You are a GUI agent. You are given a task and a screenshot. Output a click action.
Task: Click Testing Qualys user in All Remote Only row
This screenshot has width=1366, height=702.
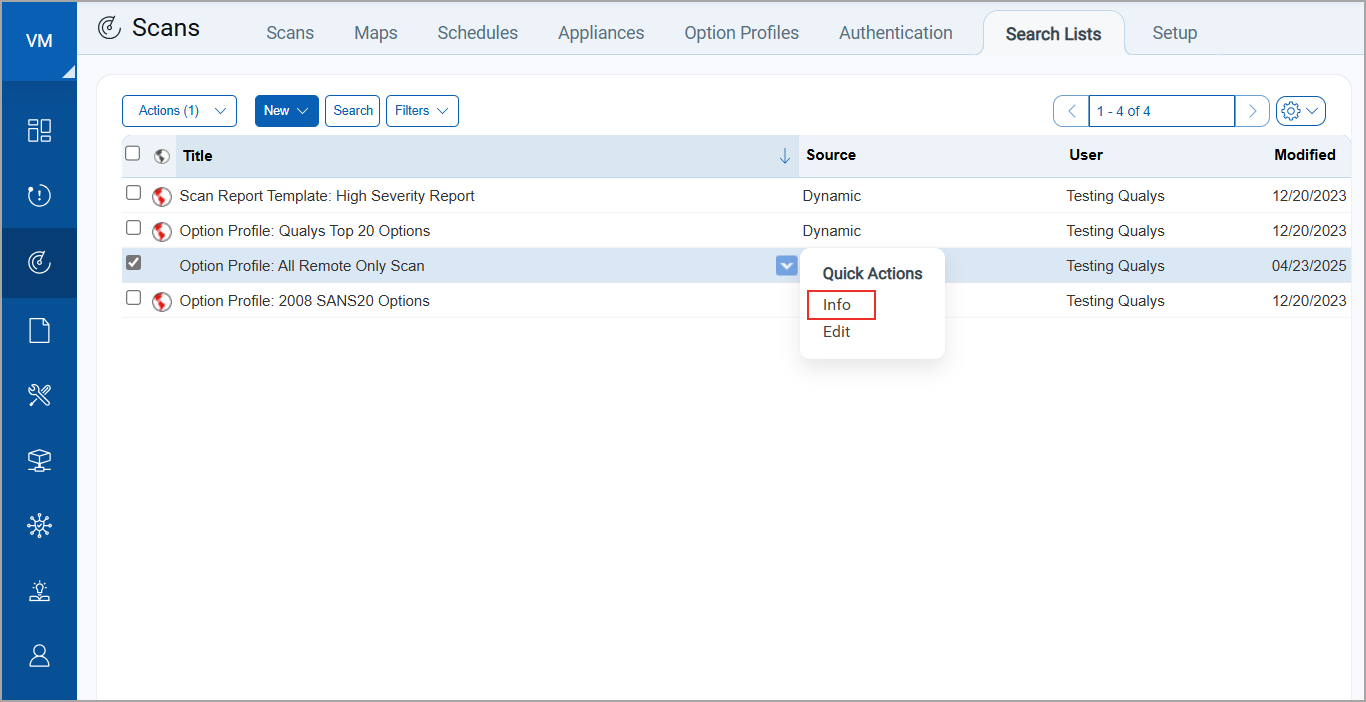[1116, 266]
